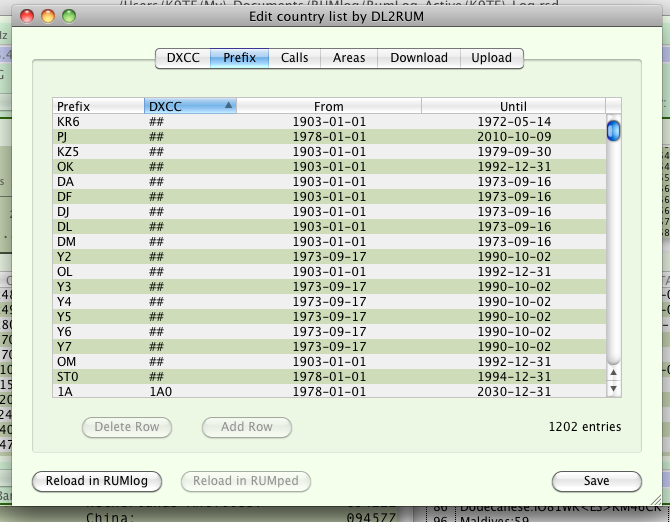Select the row with prefix OK
This screenshot has height=522, width=670.
pos(328,166)
